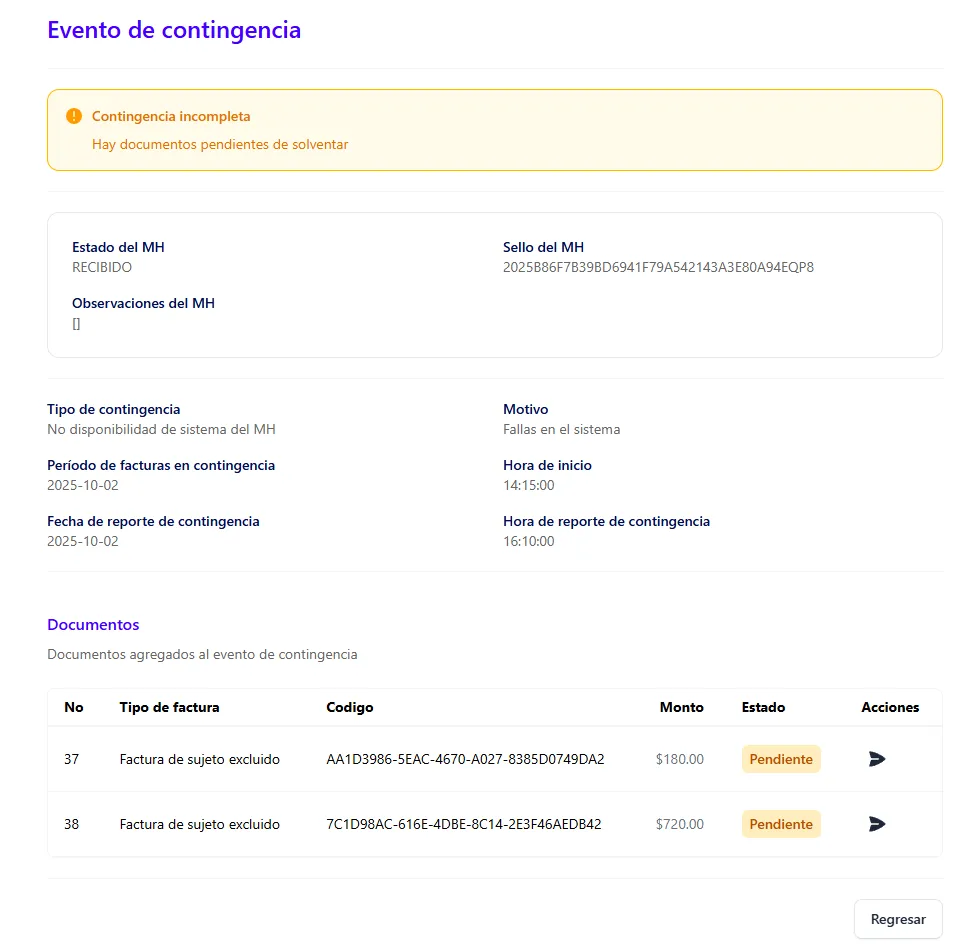Image resolution: width=953 pixels, height=949 pixels.
Task: Sort by the Monto column header
Action: click(x=681, y=707)
